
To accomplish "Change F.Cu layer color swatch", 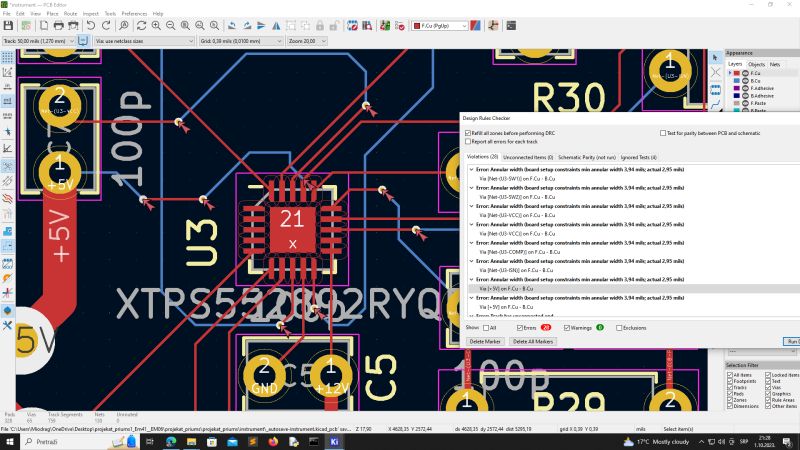I will [x=737, y=73].
